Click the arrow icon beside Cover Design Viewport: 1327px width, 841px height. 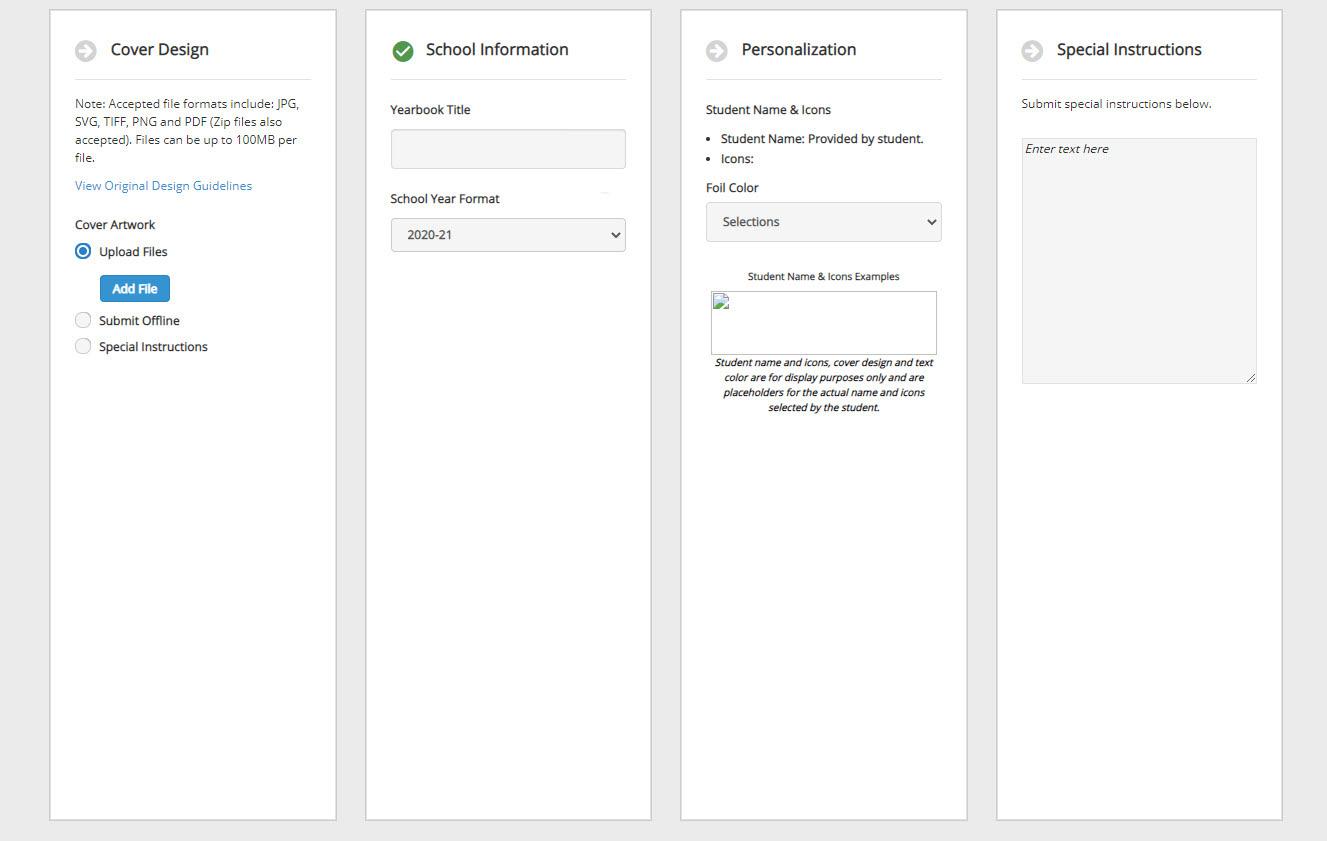[86, 51]
